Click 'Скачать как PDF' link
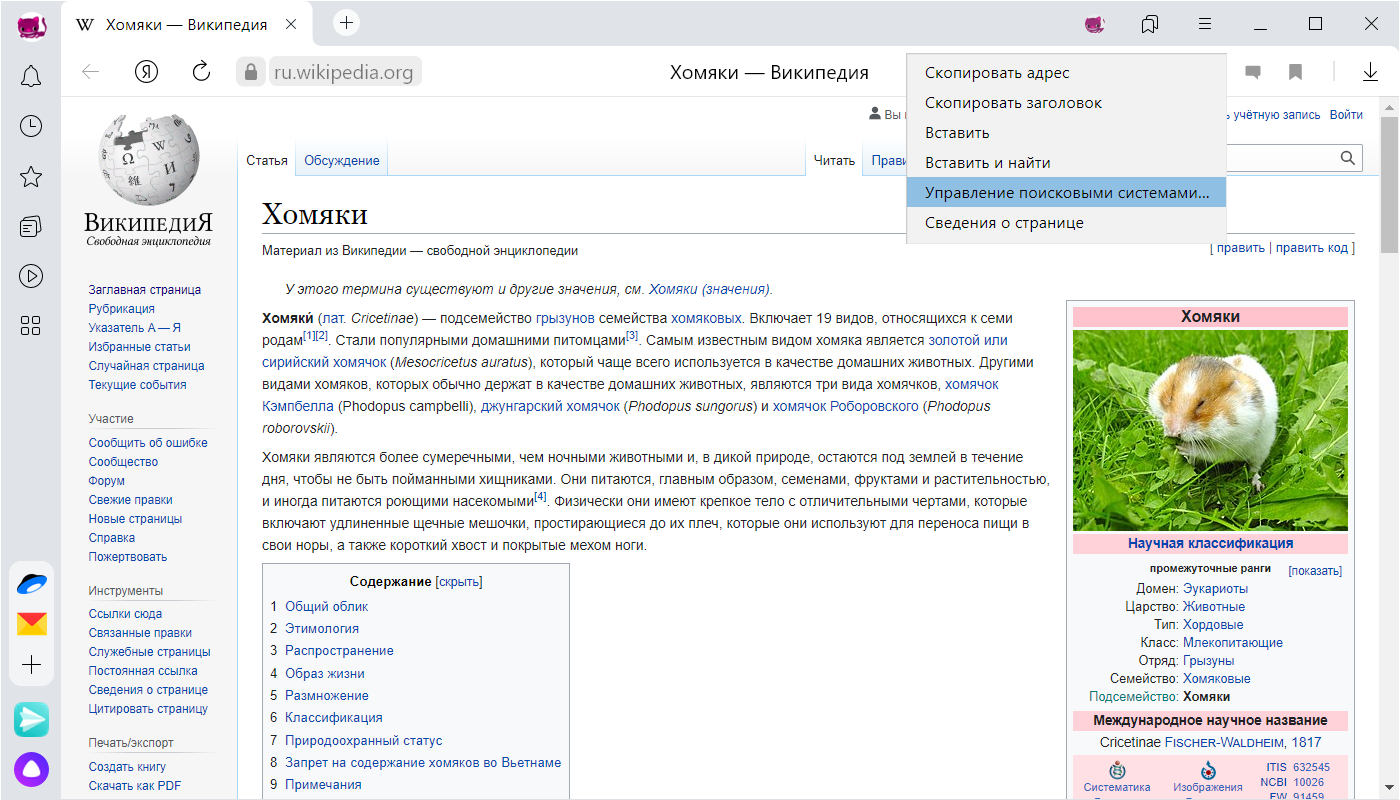 click(135, 786)
